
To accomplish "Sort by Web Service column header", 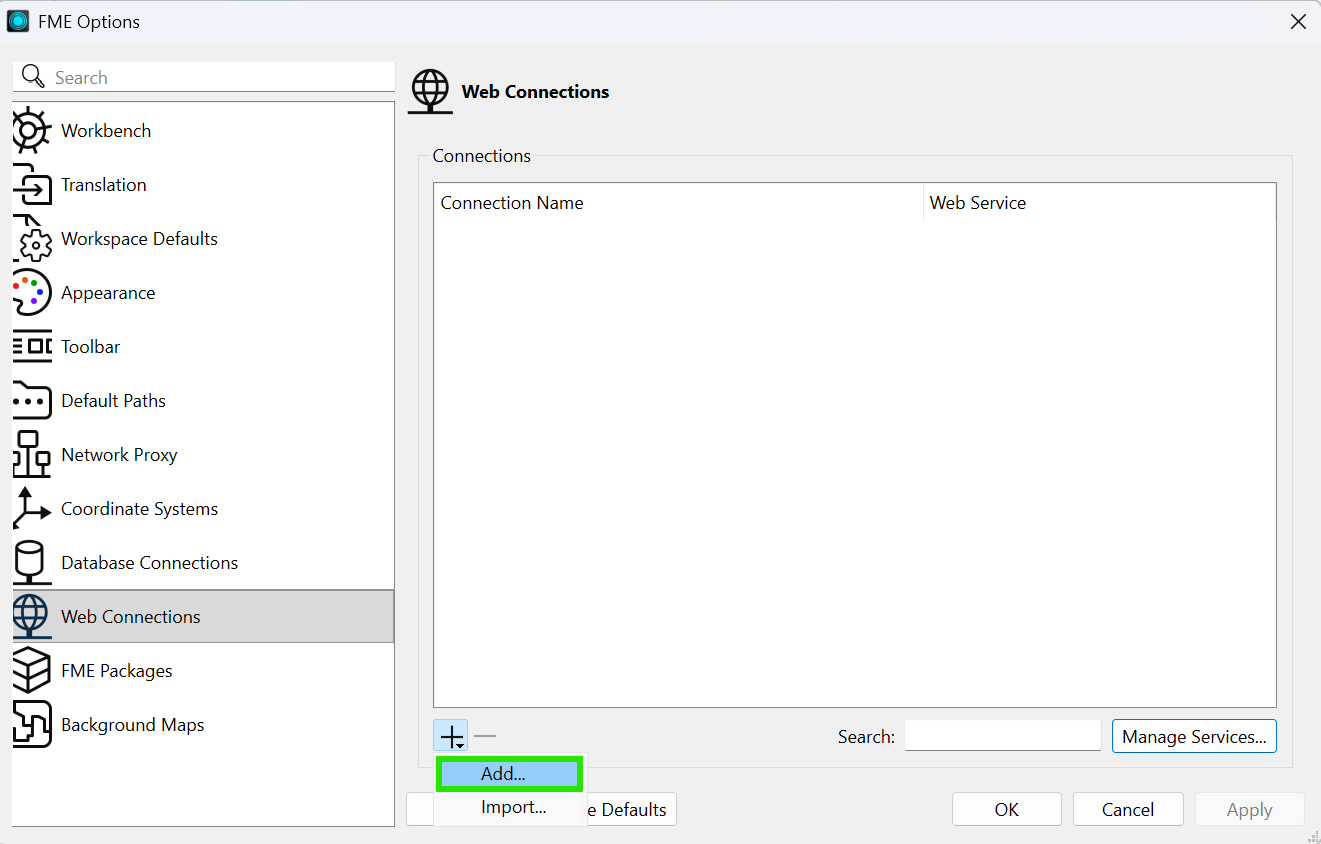I will pos(1099,203).
